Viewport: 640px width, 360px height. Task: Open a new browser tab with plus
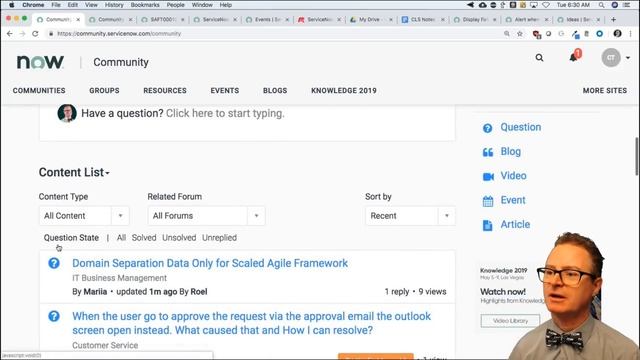point(613,19)
